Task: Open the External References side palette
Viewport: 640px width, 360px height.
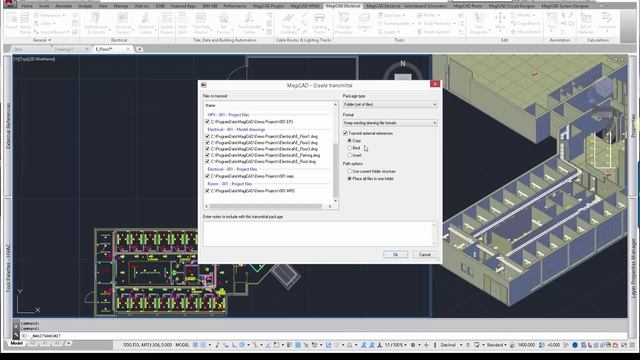Action: click(8, 126)
